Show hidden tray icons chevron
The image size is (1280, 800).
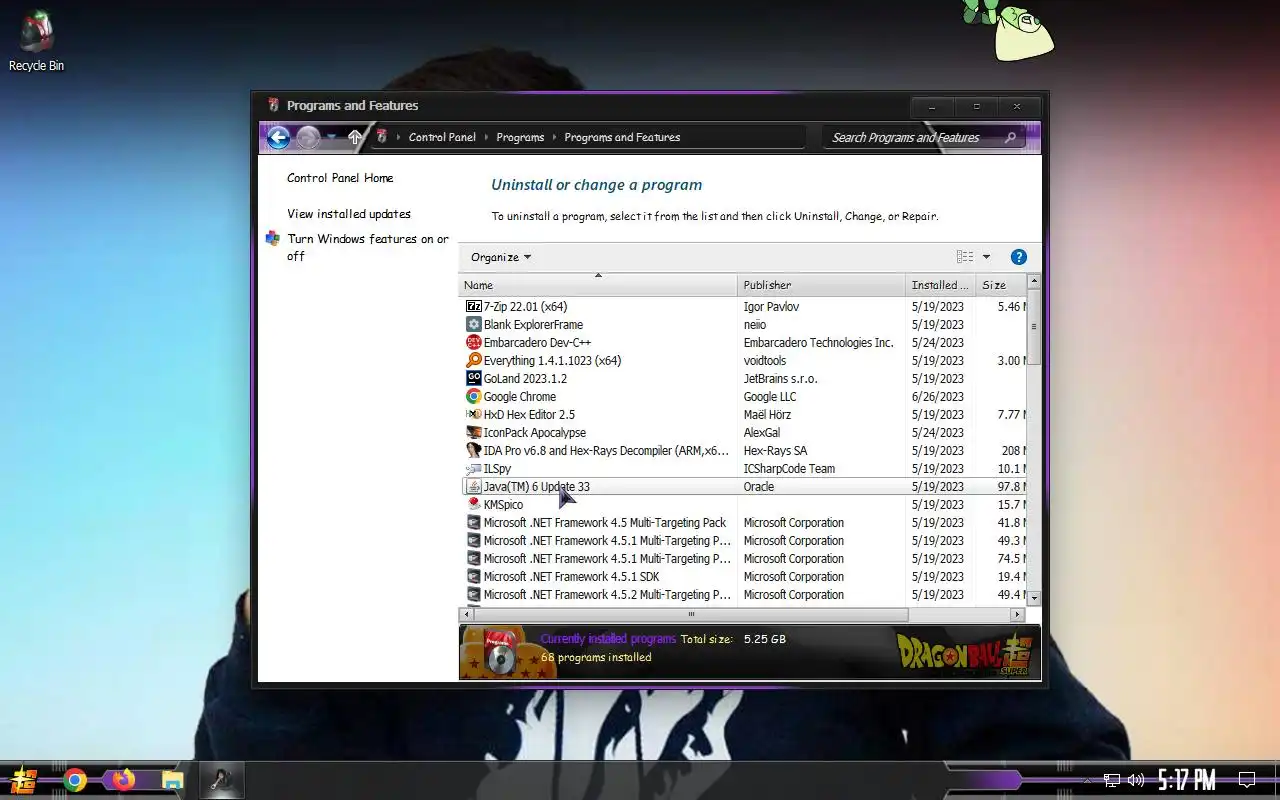[1087, 780]
